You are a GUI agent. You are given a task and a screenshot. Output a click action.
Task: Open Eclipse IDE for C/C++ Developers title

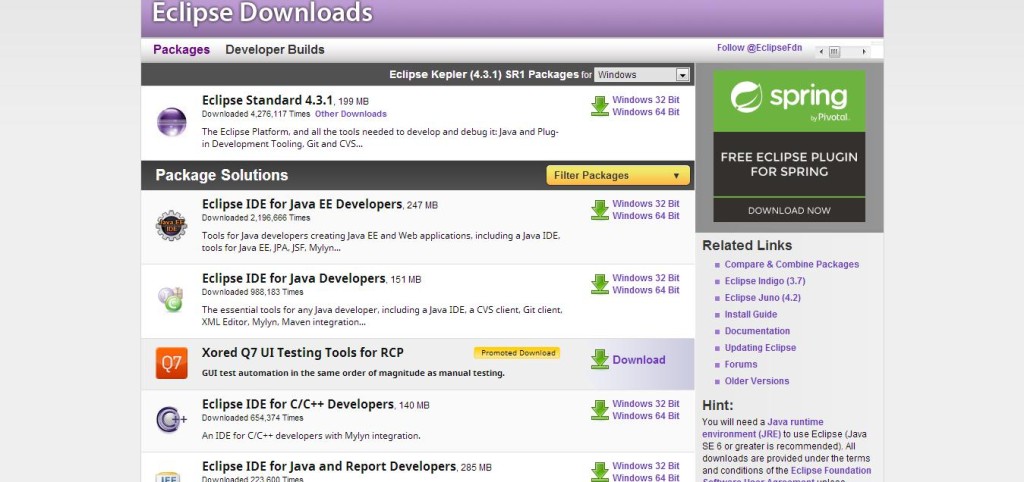click(x=298, y=404)
